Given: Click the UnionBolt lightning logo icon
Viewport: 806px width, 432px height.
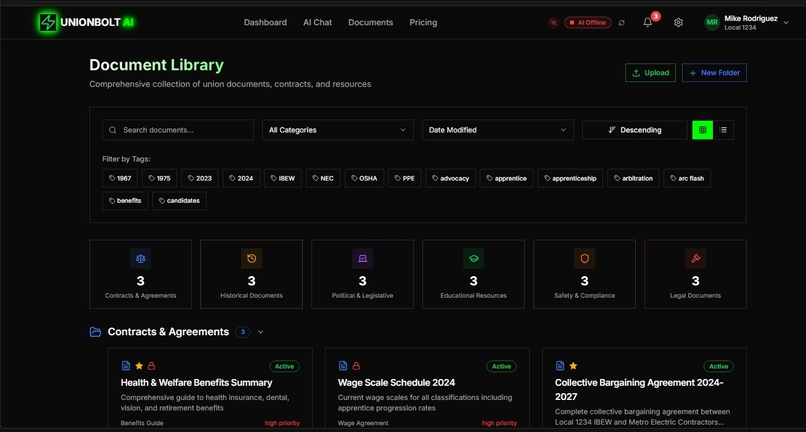Looking at the screenshot, I should [48, 23].
